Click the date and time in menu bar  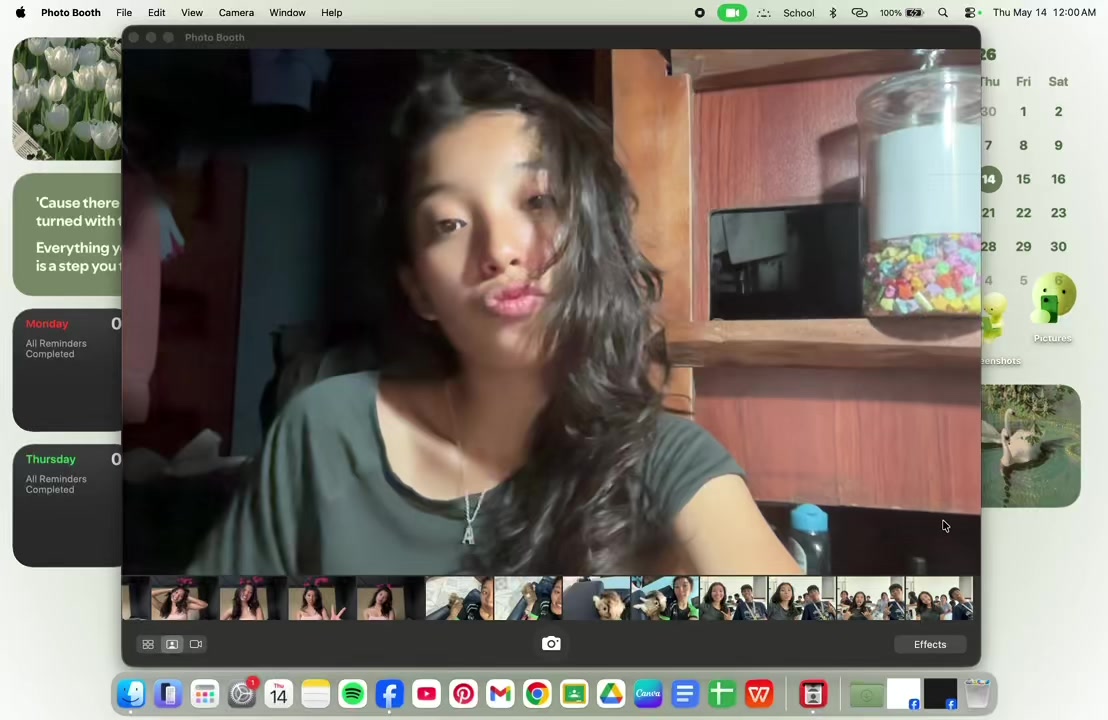(1044, 13)
